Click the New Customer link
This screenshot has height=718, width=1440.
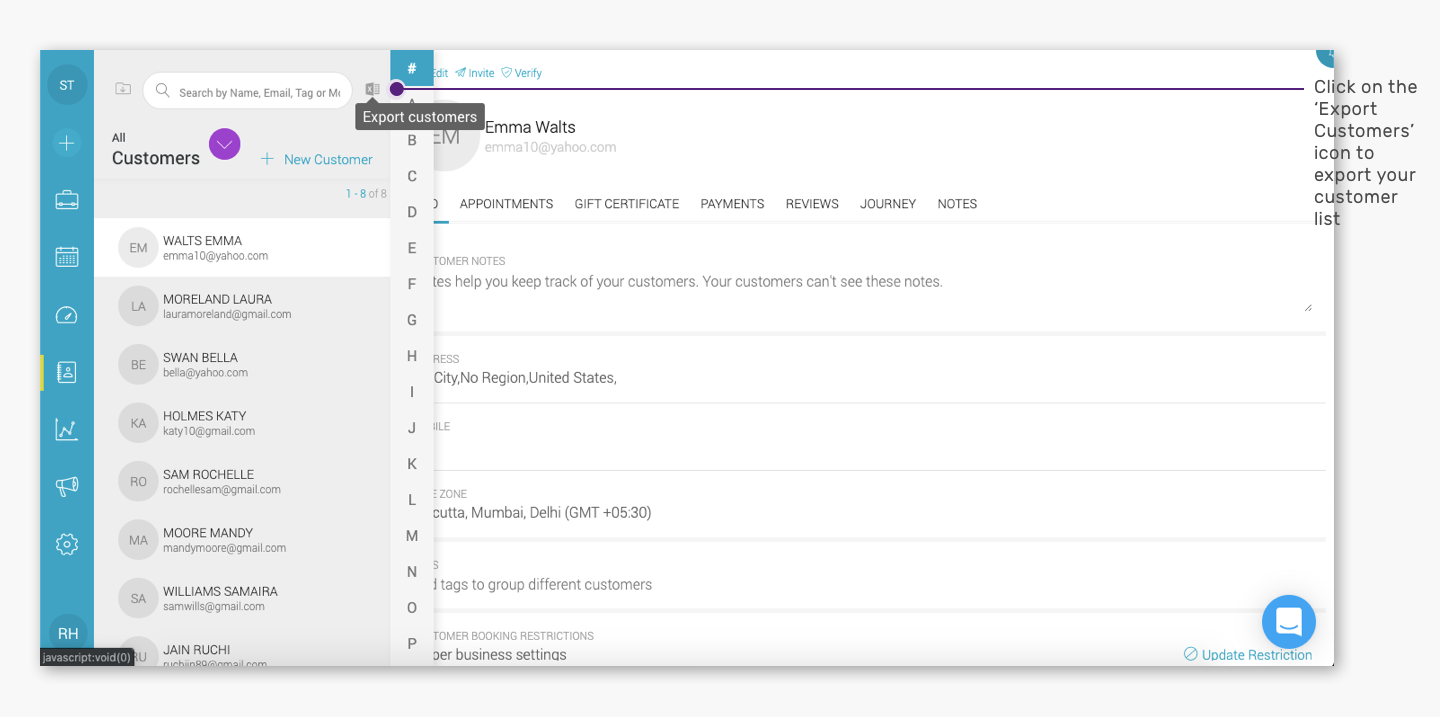(x=317, y=159)
